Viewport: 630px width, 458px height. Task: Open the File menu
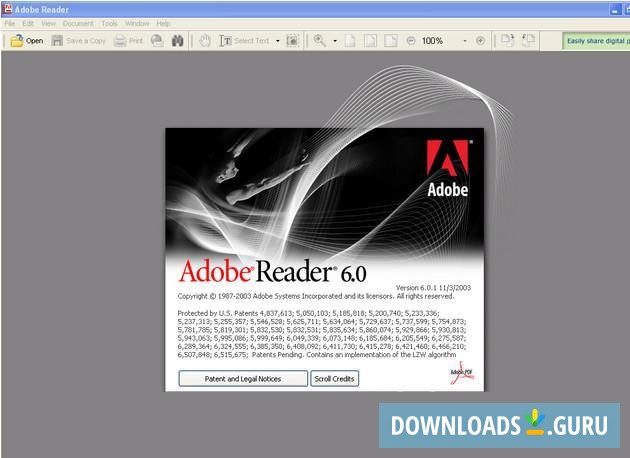10,24
